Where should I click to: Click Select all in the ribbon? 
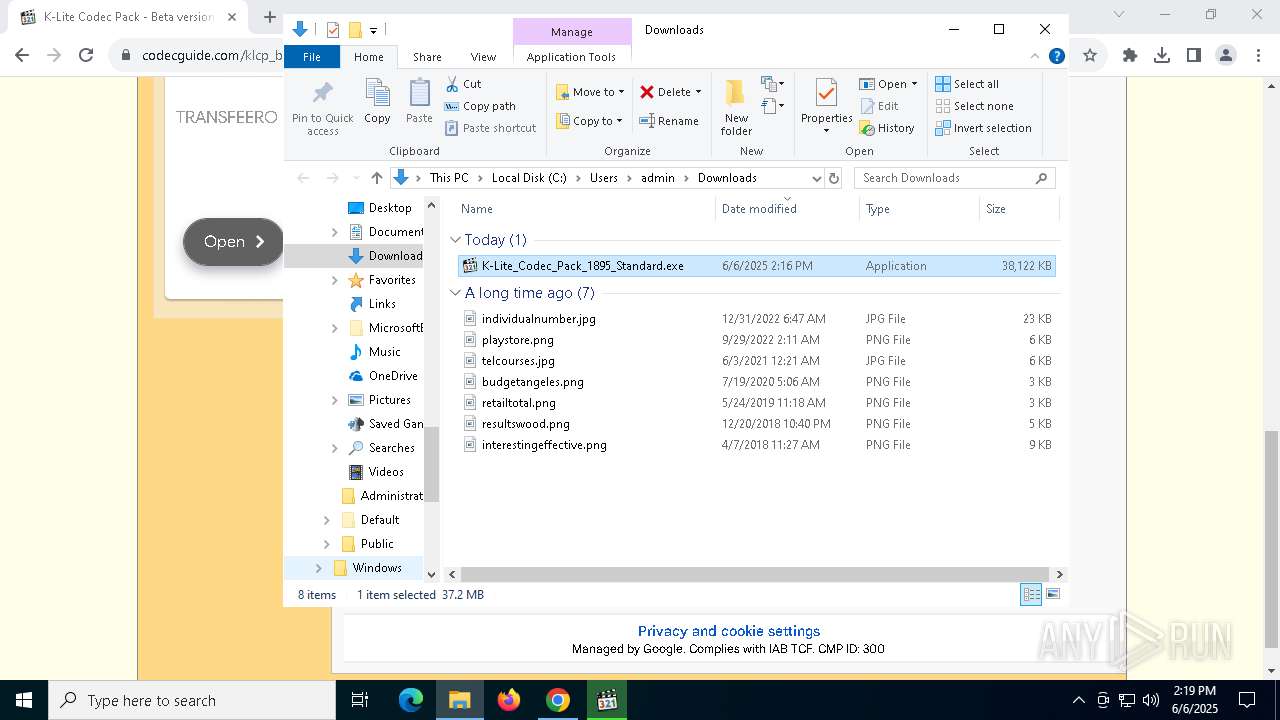coord(967,84)
